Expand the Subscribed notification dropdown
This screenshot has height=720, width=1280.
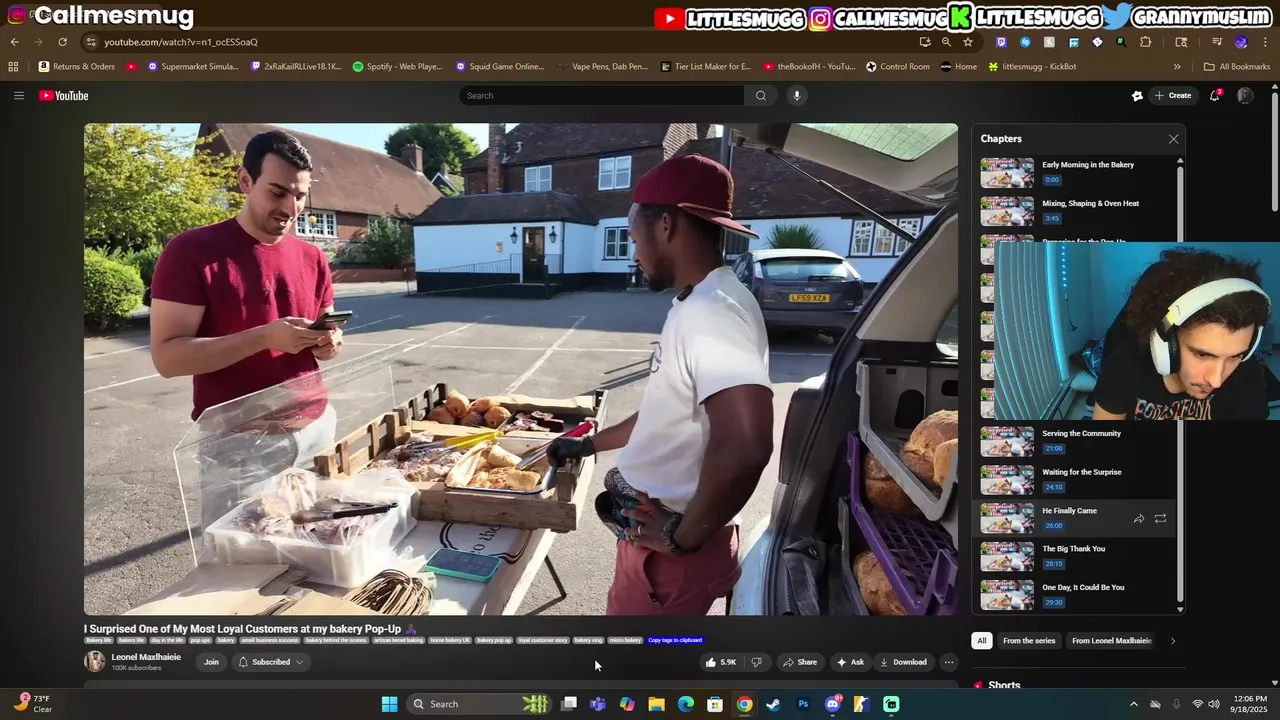(299, 662)
